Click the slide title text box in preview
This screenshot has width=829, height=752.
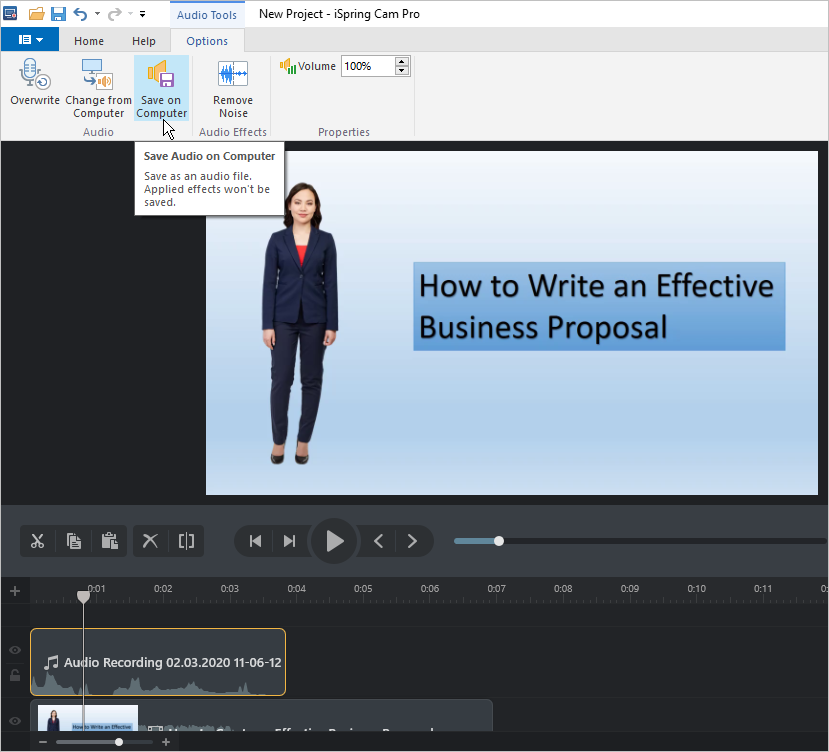click(x=599, y=306)
